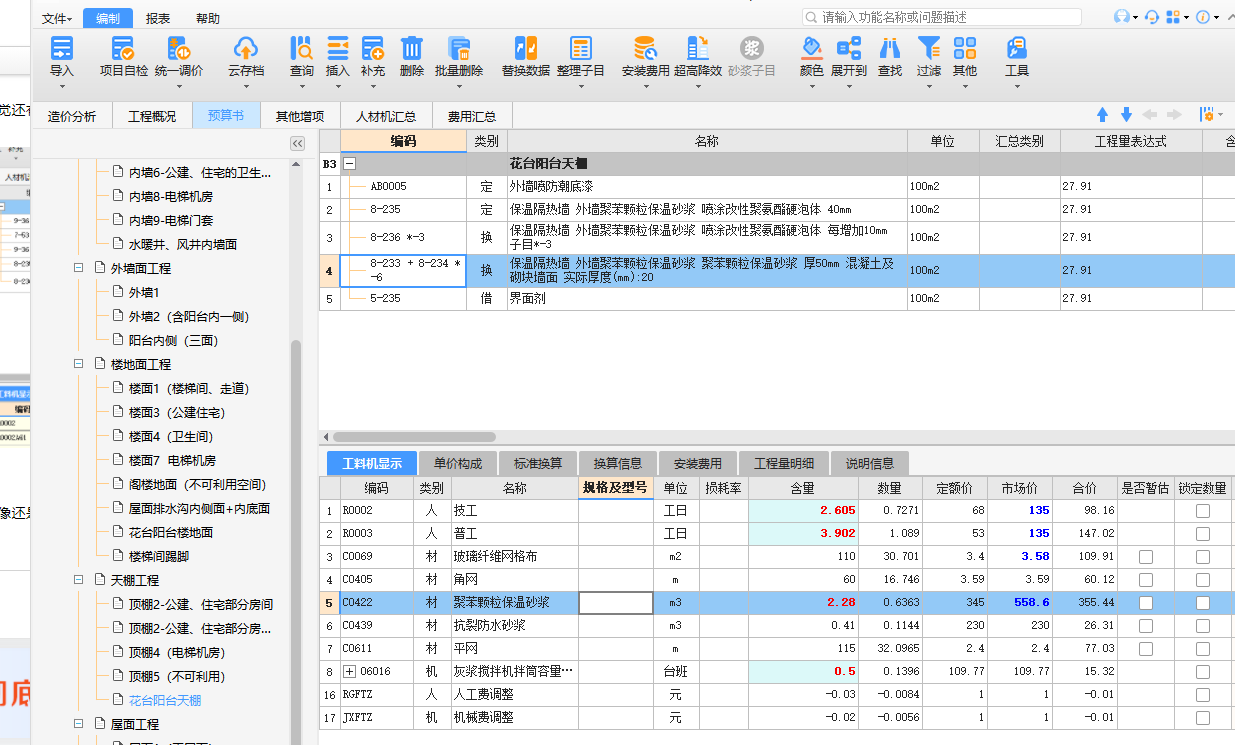Collapse the 花台阳台天棚 B3 group row
This screenshot has height=745, width=1235.
[349, 163]
